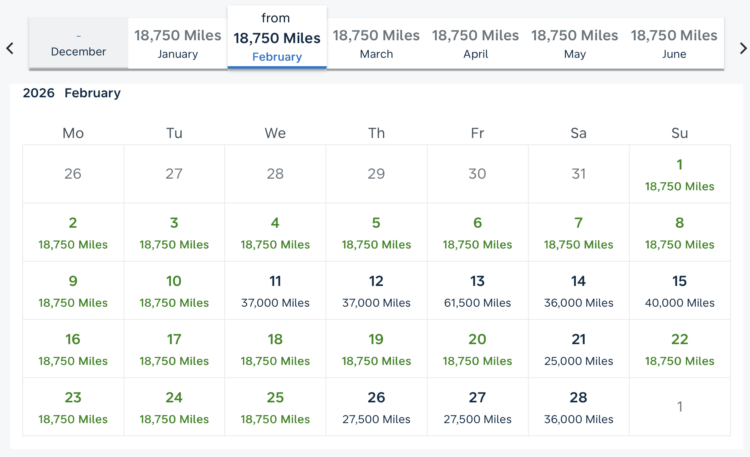This screenshot has width=750, height=457.
Task: Switch to the January month tab
Action: pos(178,43)
